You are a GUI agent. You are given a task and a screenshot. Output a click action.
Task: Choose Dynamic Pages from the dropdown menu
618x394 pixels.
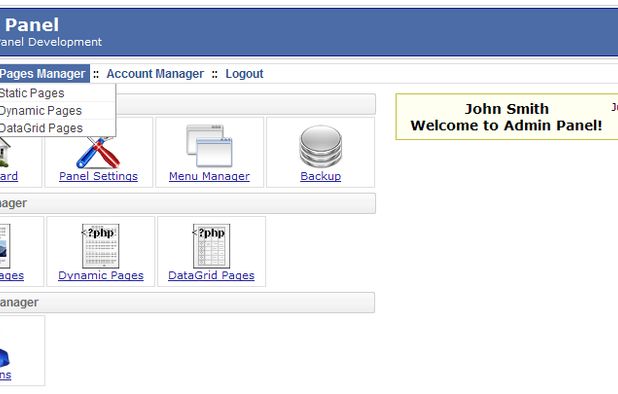(x=57, y=111)
